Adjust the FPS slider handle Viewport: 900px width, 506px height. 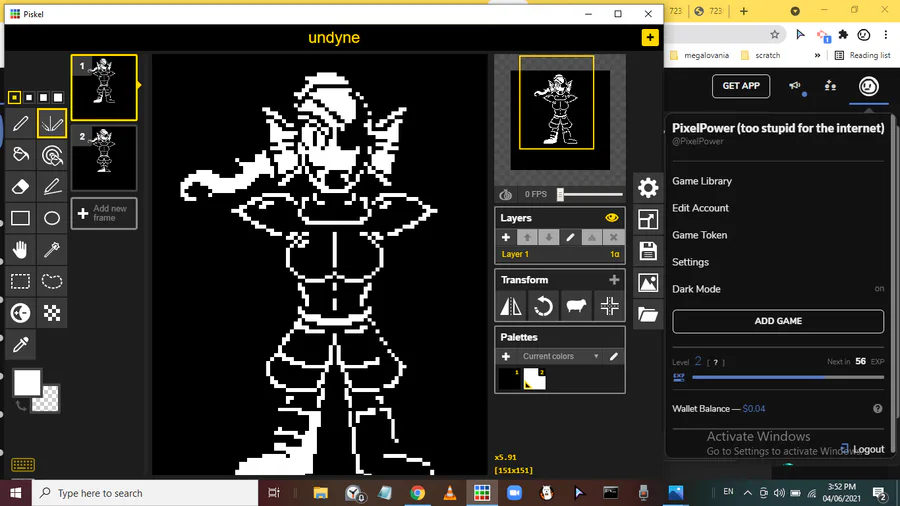pos(560,194)
